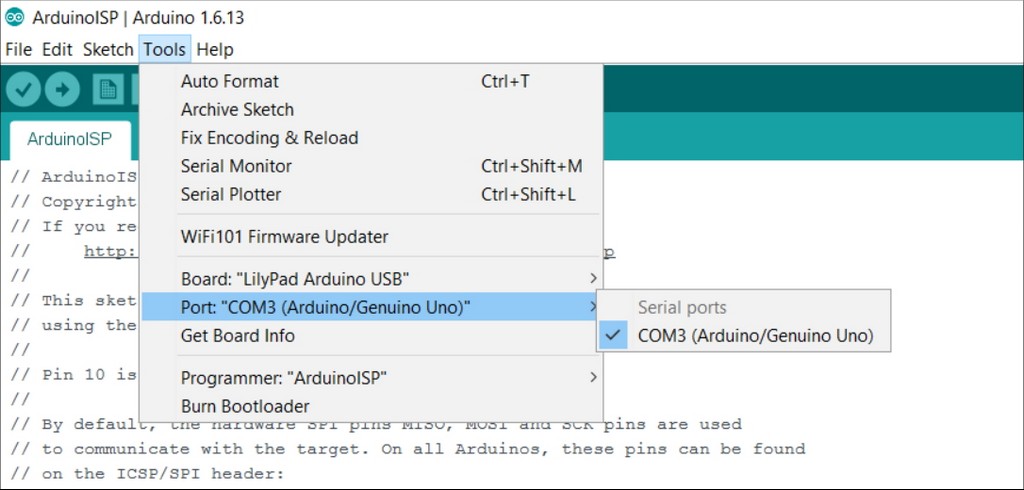Open the File menu
Image resolution: width=1024 pixels, height=490 pixels.
18,50
